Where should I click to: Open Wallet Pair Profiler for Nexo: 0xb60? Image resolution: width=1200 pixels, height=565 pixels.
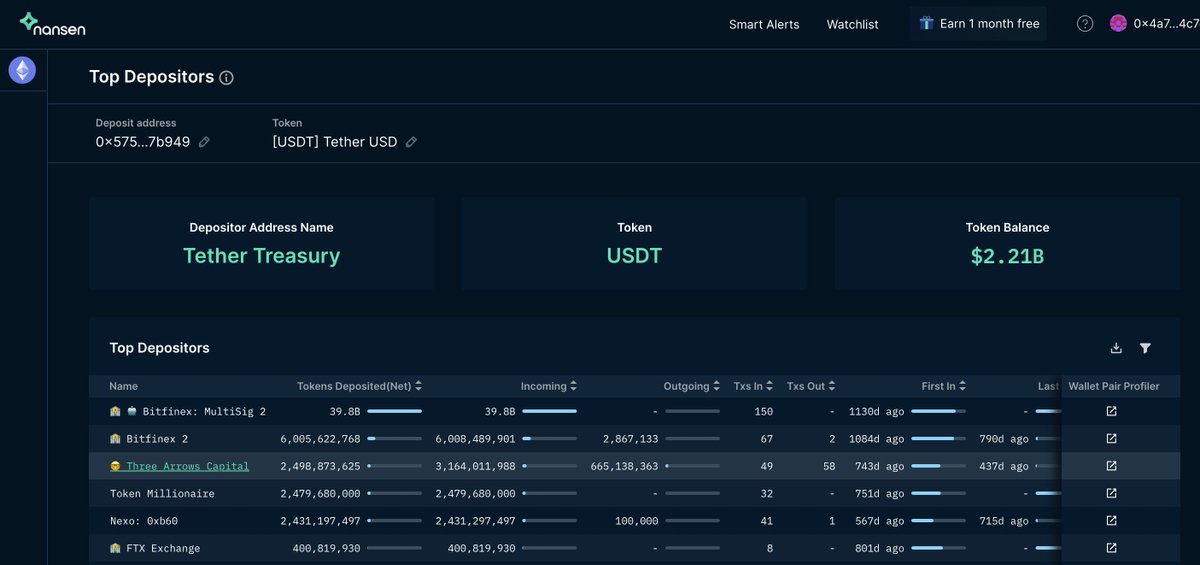pyautogui.click(x=1111, y=521)
